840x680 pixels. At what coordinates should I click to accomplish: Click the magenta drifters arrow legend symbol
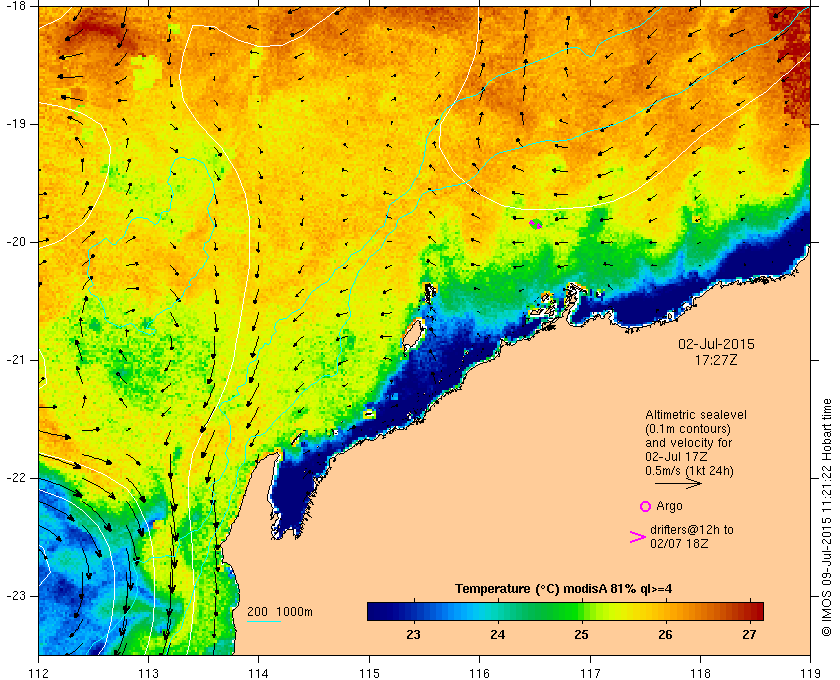(x=637, y=537)
